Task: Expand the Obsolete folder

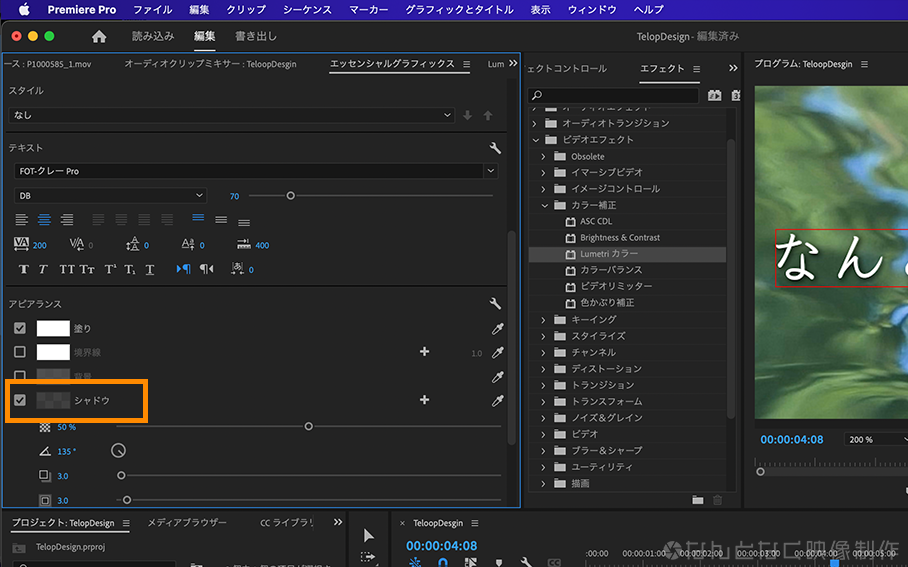Action: point(543,156)
